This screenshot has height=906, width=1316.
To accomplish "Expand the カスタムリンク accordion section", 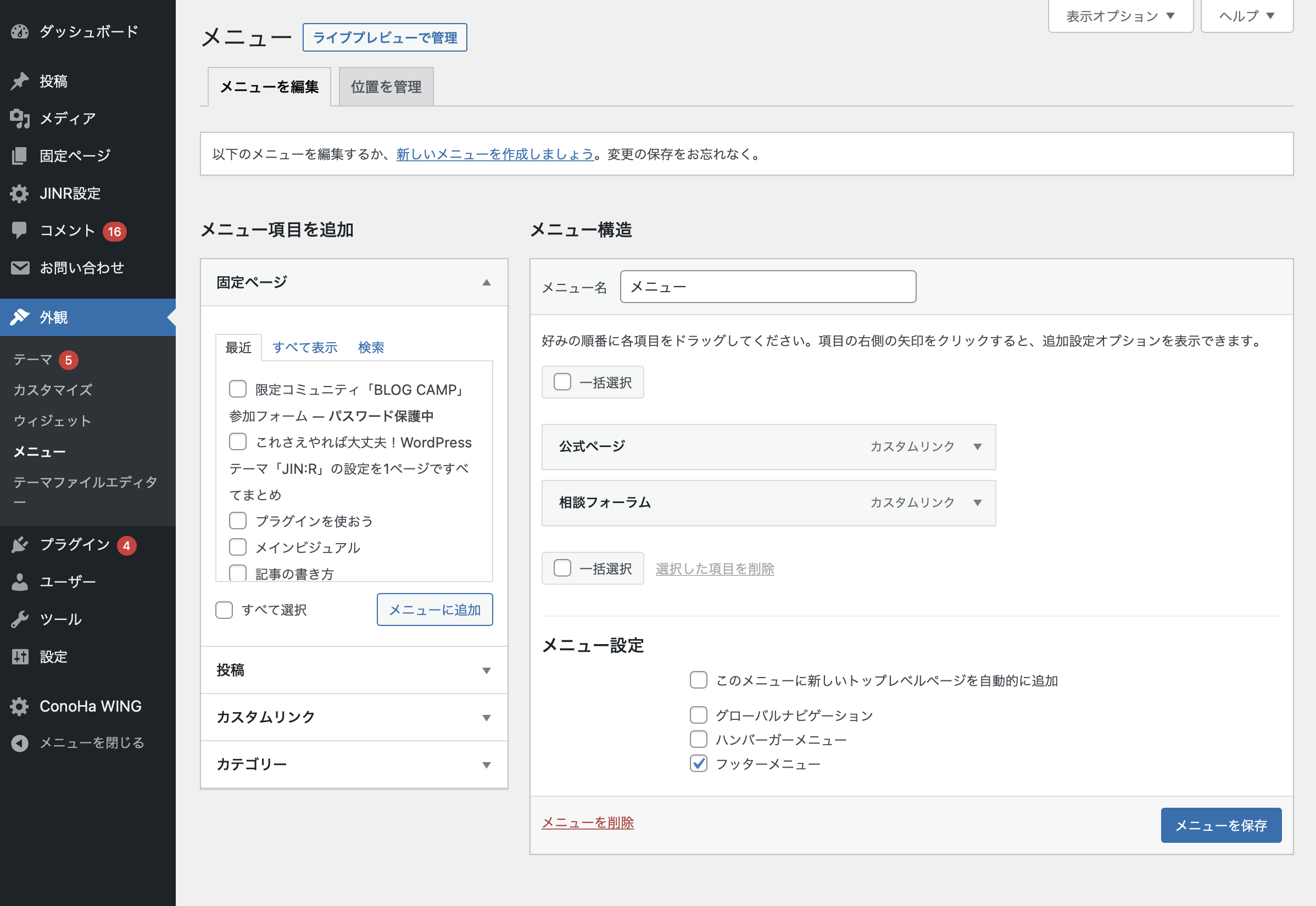I will pyautogui.click(x=354, y=718).
